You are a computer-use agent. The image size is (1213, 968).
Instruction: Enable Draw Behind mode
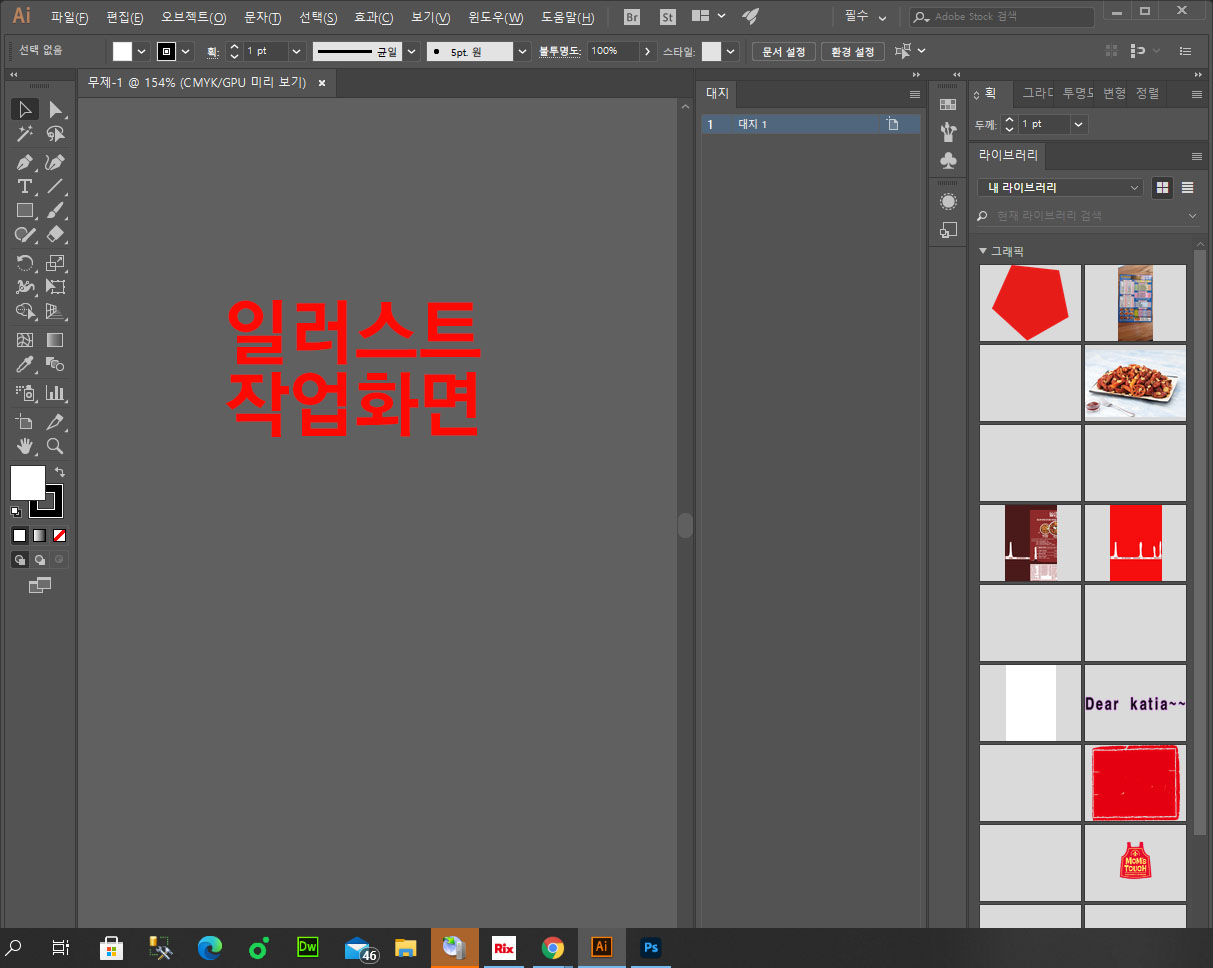[39, 560]
